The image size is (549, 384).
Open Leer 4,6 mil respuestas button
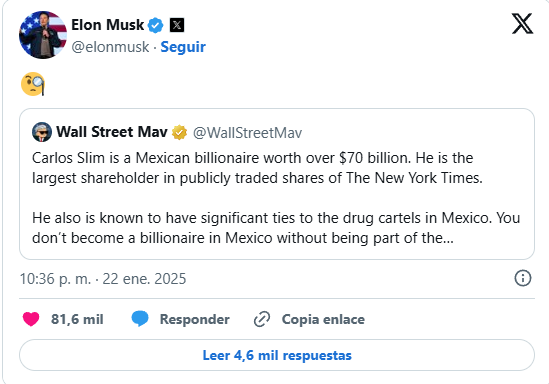coord(277,355)
